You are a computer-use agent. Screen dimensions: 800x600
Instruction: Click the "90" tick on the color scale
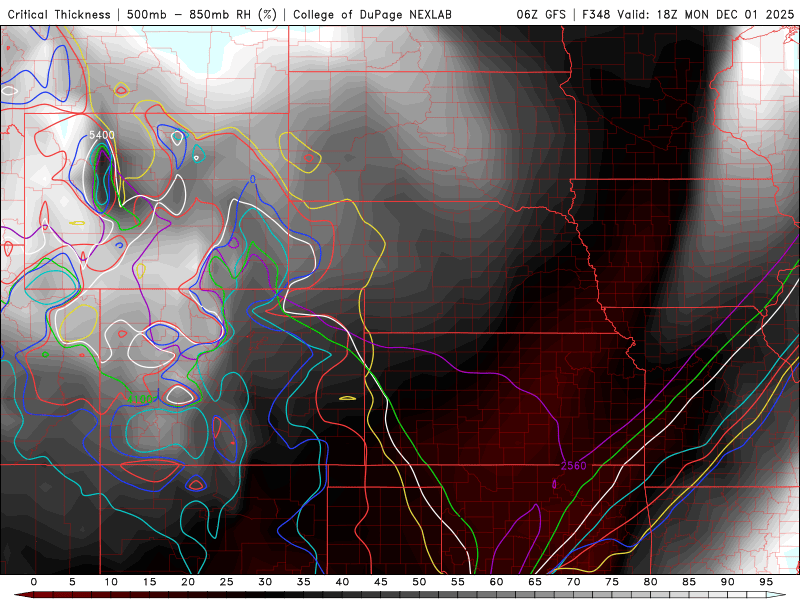click(727, 582)
